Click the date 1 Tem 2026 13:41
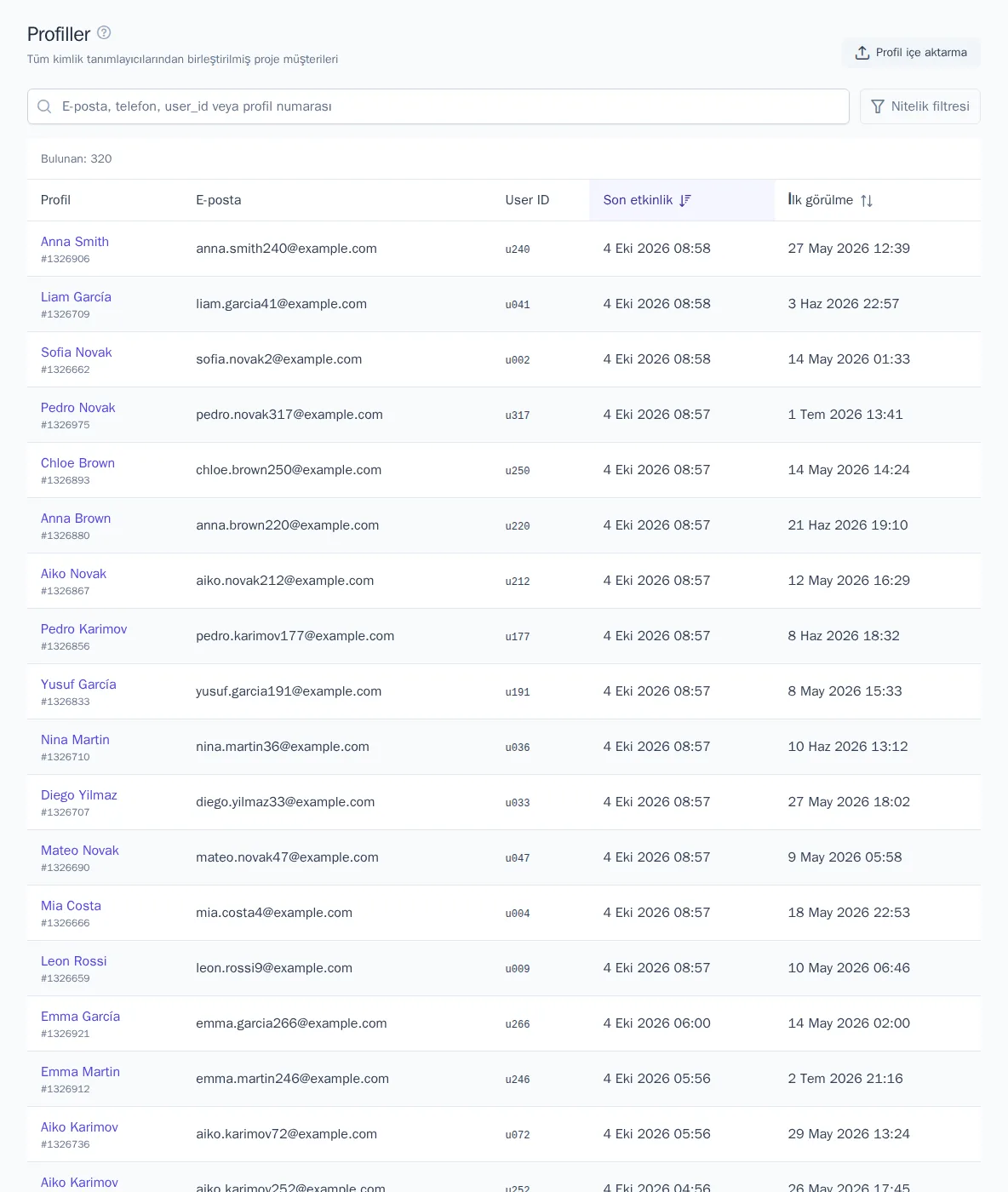This screenshot has height=1192, width=1008. point(845,415)
